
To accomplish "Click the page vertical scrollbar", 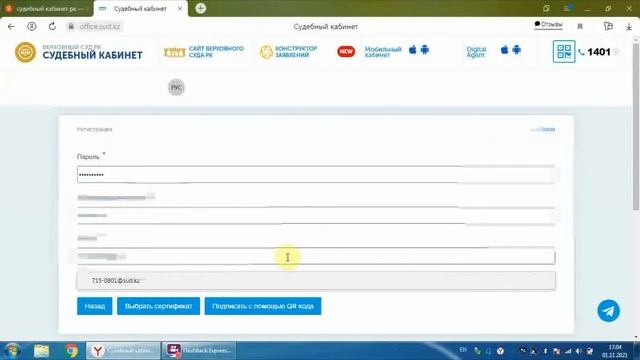I will click(x=636, y=127).
